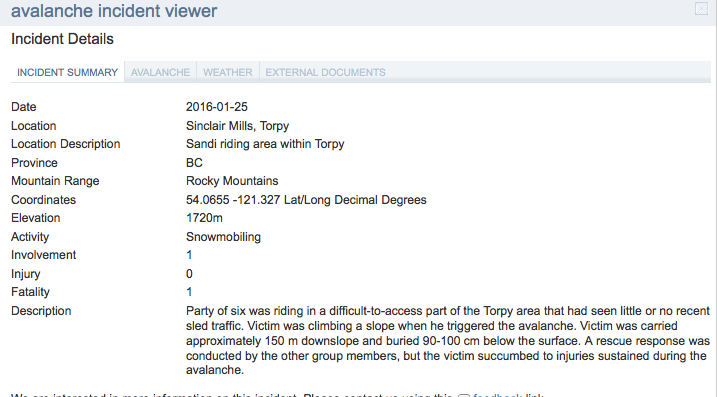This screenshot has width=717, height=397.
Task: Click the Snowmobiling activity value
Action: tap(223, 237)
